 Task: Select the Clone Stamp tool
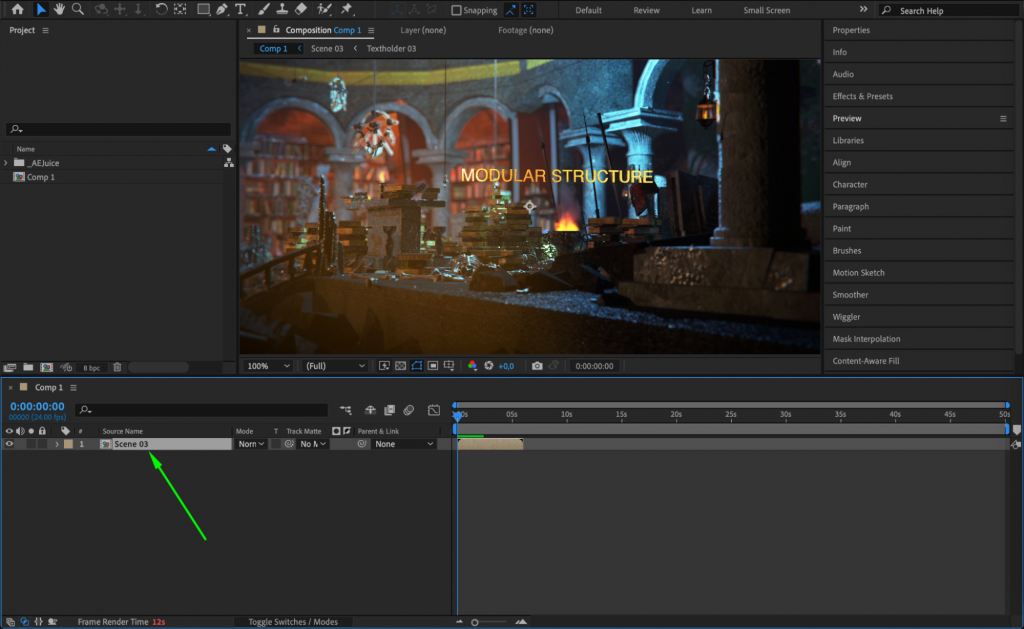point(281,10)
